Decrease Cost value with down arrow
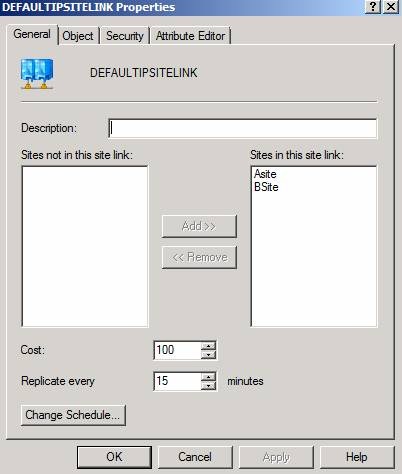Screen dimensions: 402x474 209,354
